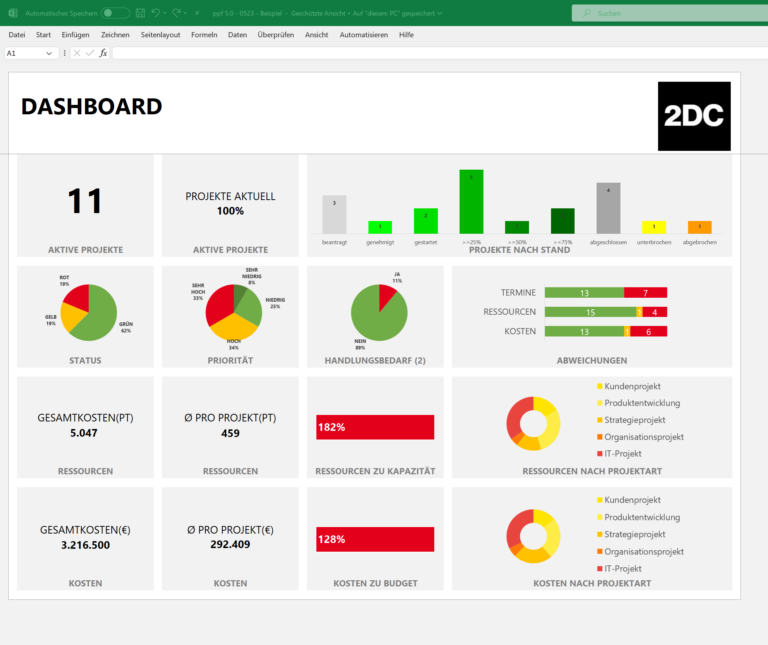Click the STATUS pie chart

(89, 312)
